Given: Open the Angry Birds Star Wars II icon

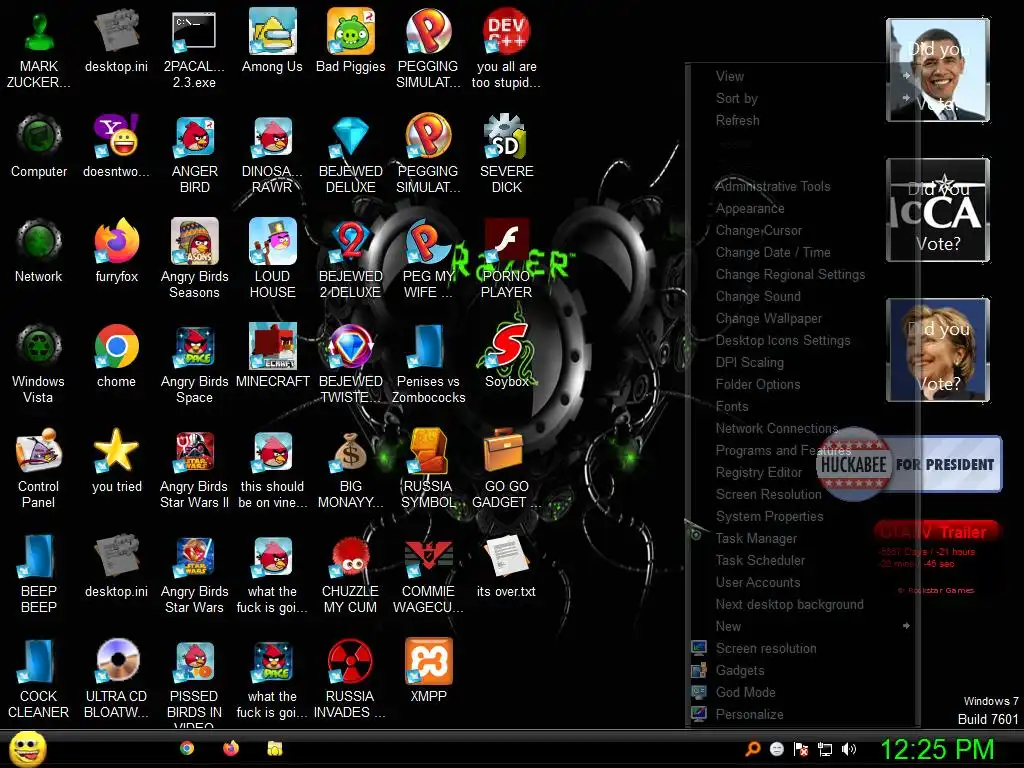Looking at the screenshot, I should pos(194,468).
